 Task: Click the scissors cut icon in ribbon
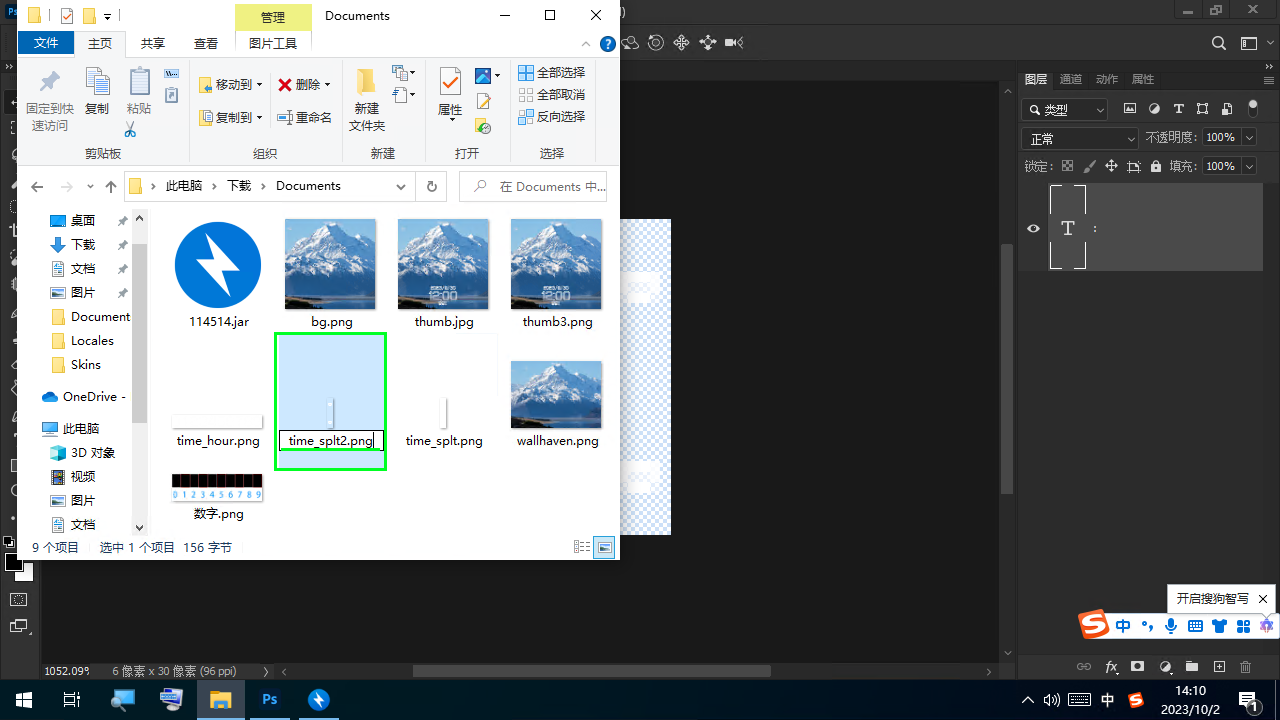(130, 130)
